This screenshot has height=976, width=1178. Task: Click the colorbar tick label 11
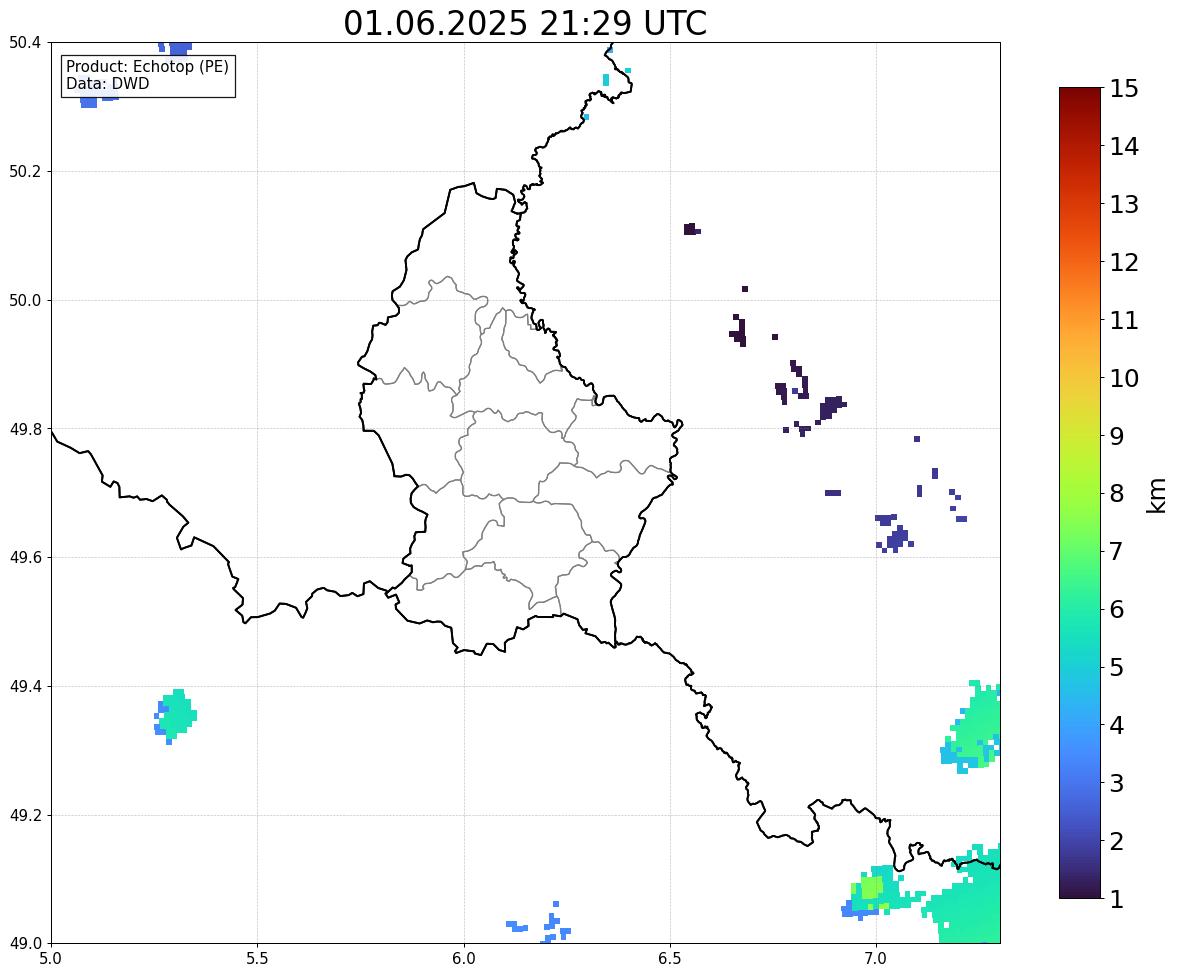1124,320
